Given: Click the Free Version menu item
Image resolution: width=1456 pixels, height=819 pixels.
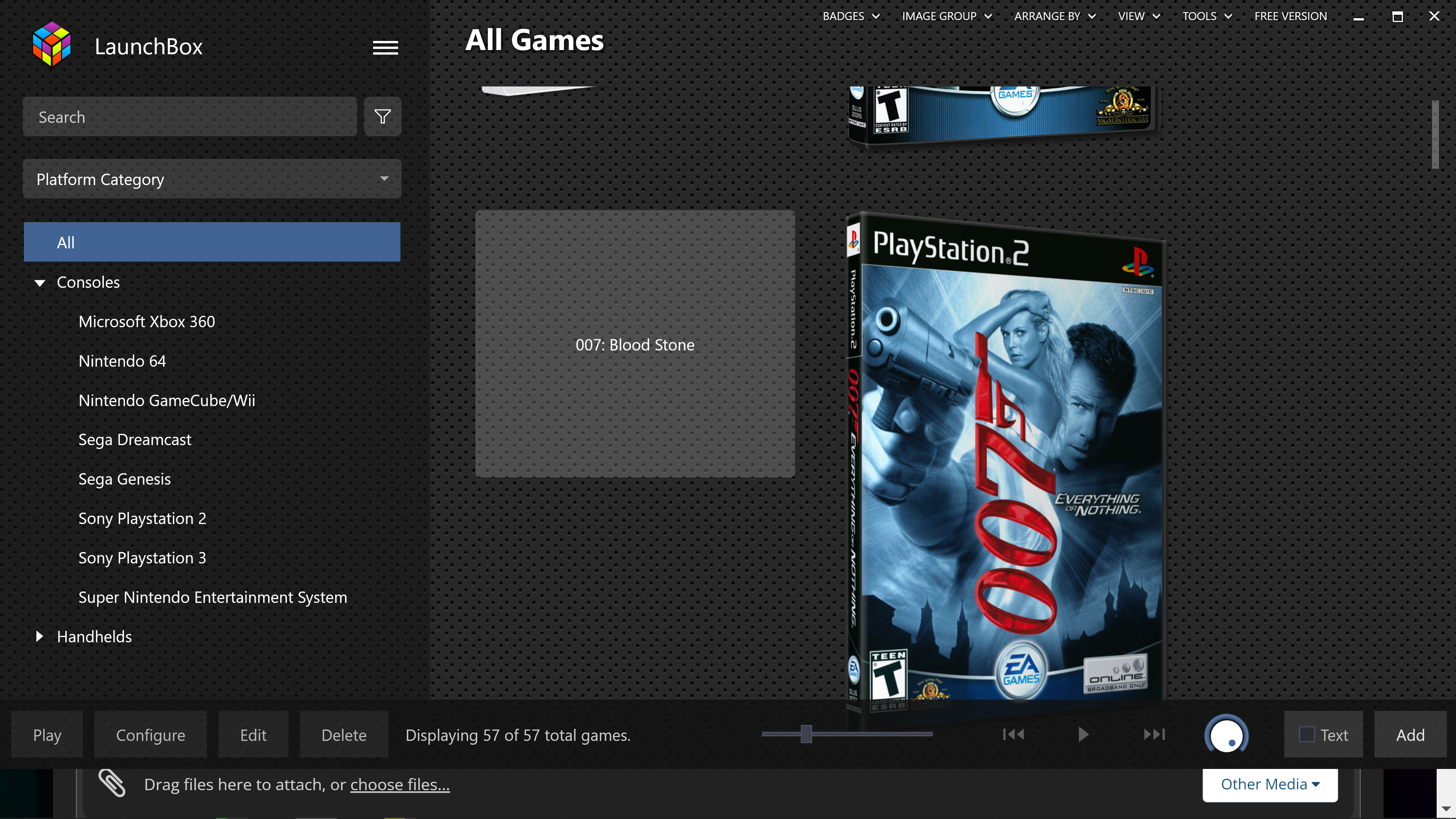Looking at the screenshot, I should 1290,16.
